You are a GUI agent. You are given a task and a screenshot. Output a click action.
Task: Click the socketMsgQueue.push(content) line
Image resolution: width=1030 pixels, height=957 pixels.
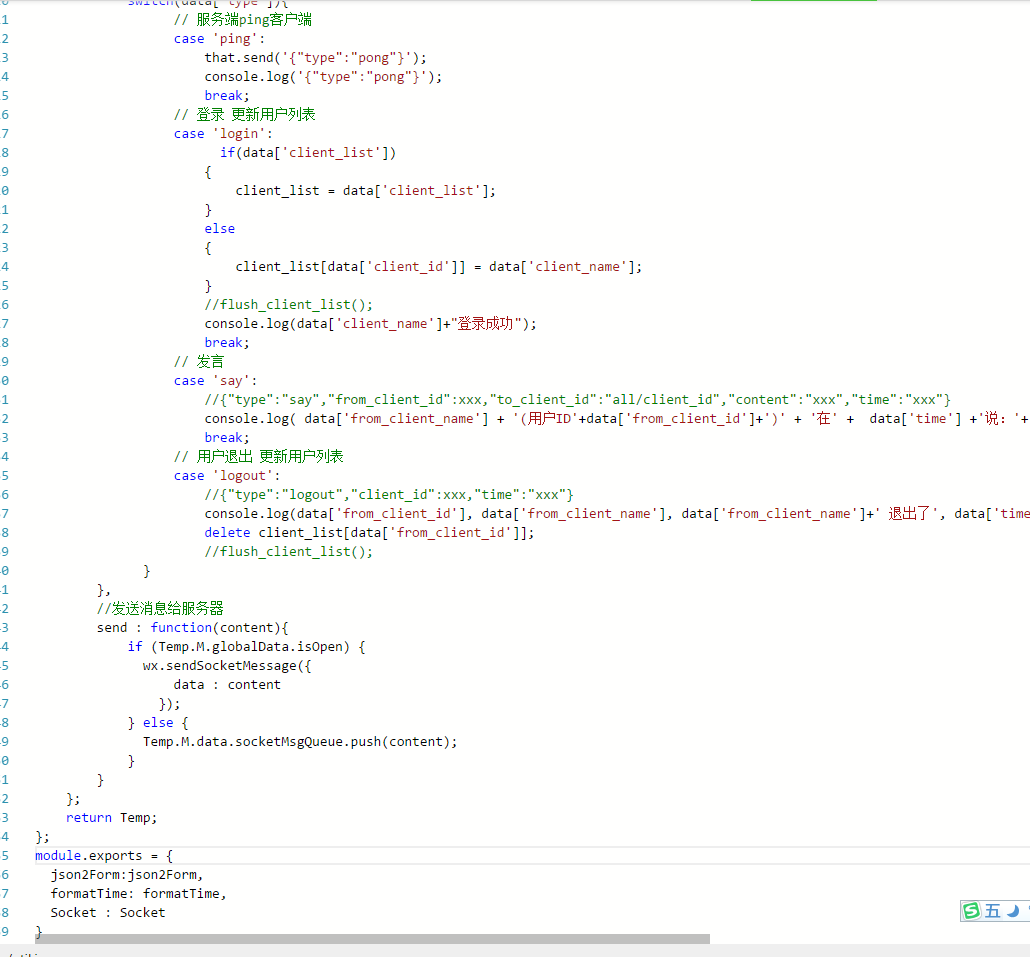click(x=300, y=742)
